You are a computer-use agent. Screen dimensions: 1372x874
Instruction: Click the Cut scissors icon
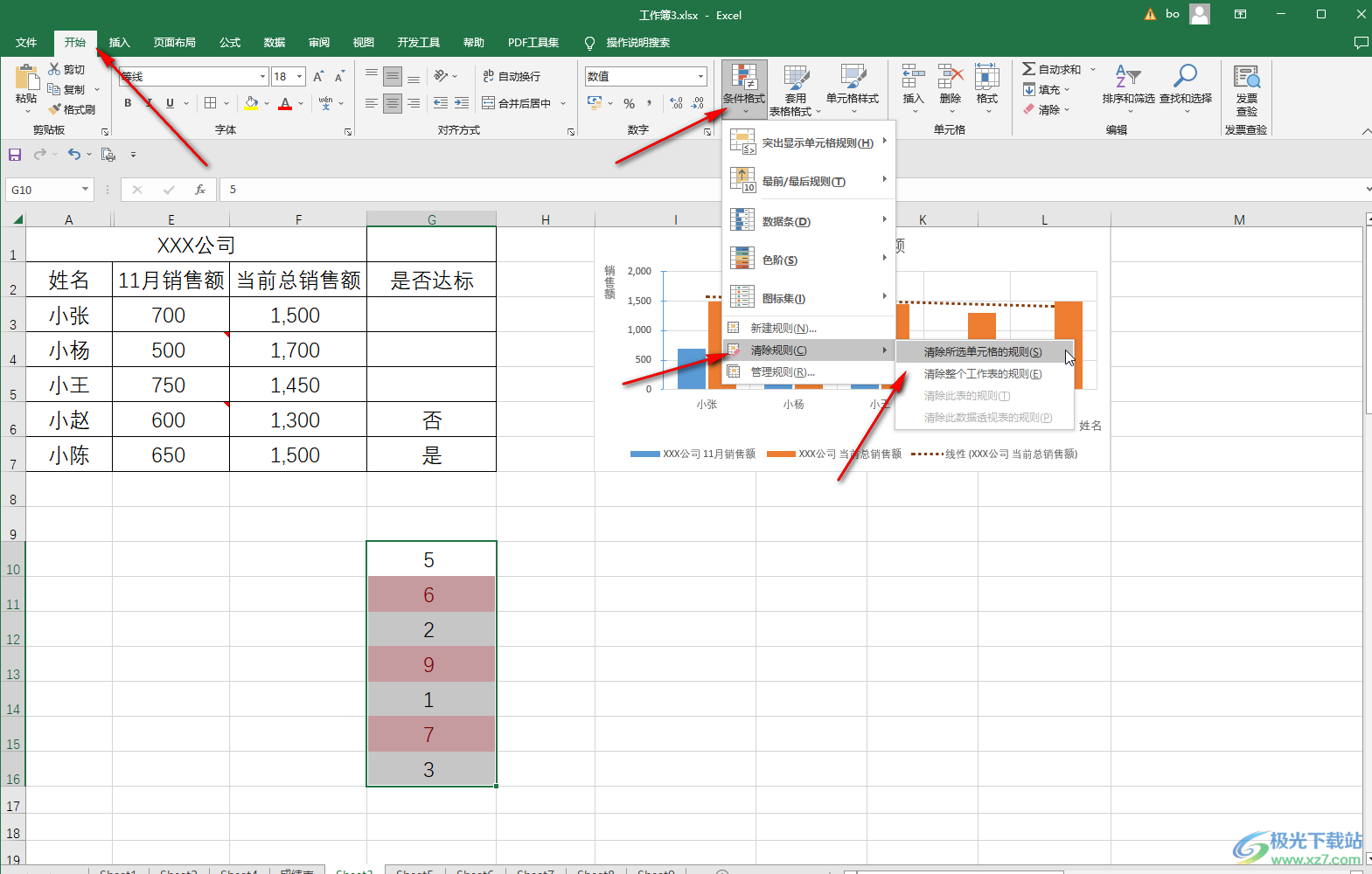tap(54, 69)
